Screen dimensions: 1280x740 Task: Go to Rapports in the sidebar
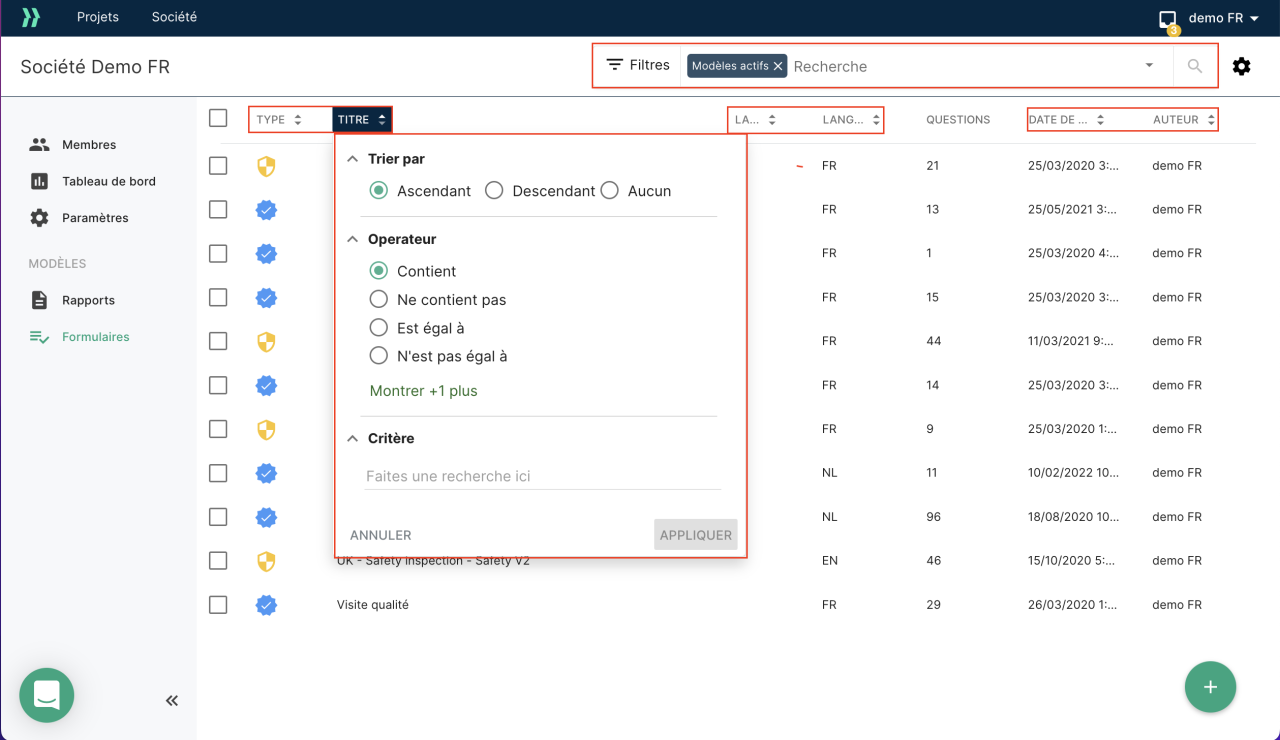[x=88, y=300]
